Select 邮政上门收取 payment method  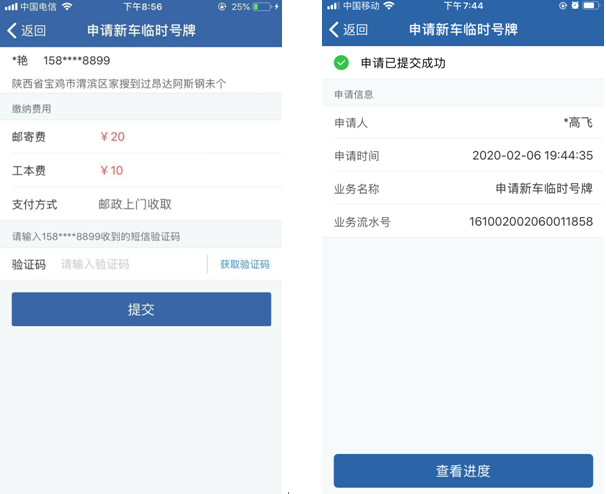coord(135,204)
